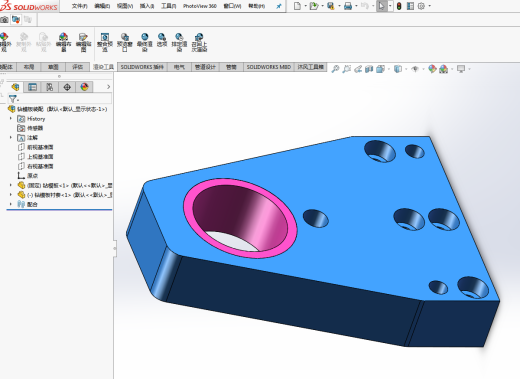The image size is (520, 379).
Task: Switch to the SOLIDWORKS 插件 tab
Action: (x=142, y=67)
